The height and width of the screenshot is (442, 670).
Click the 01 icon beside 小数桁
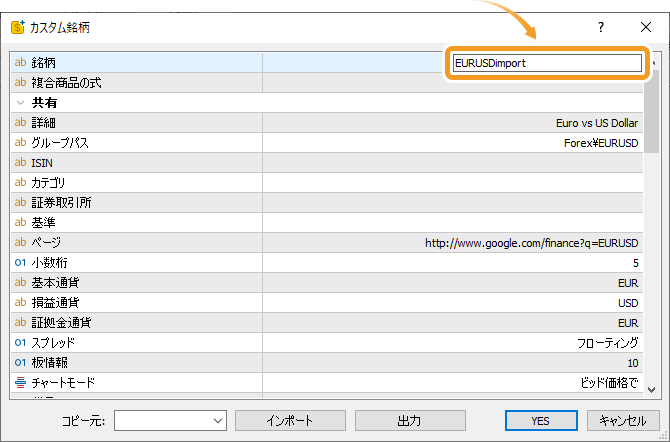tap(21, 262)
